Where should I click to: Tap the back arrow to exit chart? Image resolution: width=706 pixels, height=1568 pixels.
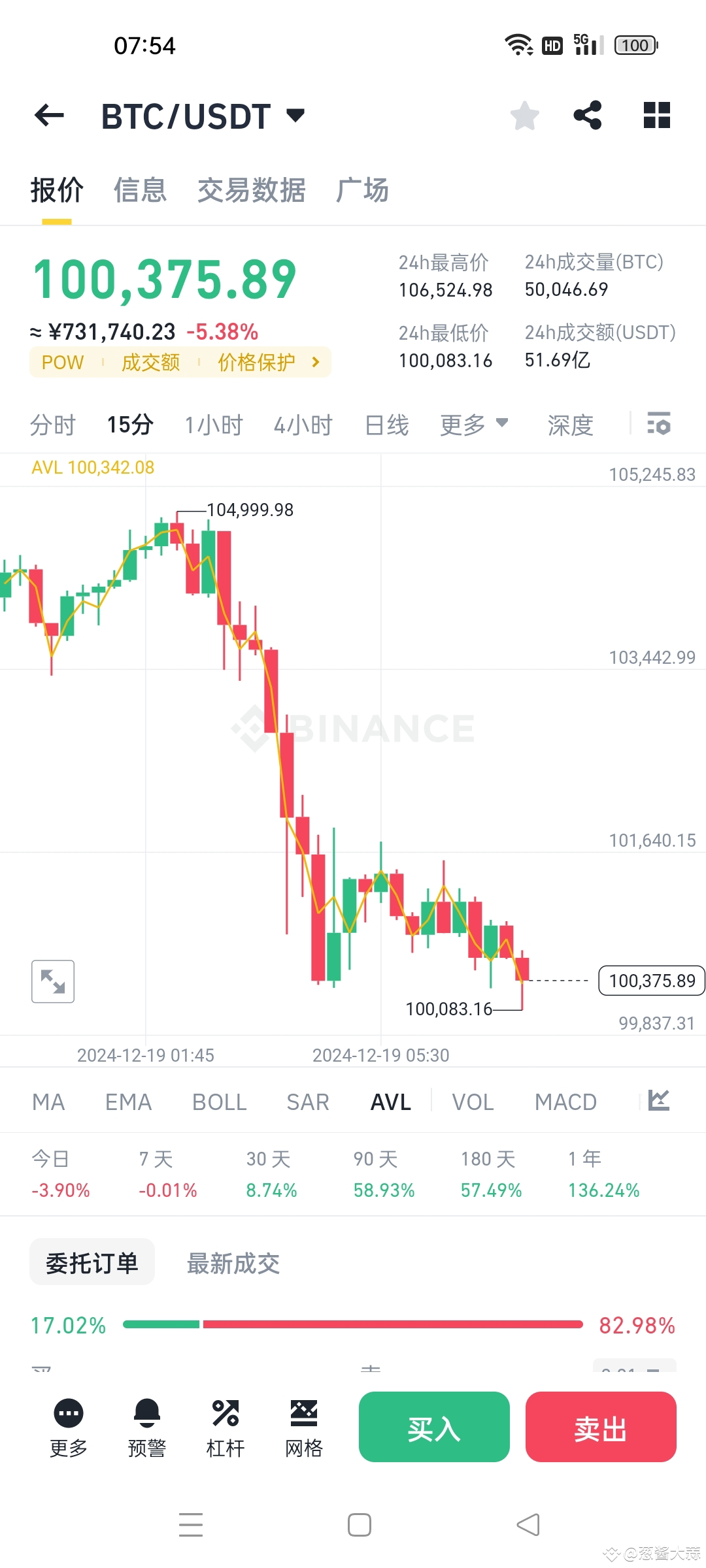(49, 115)
